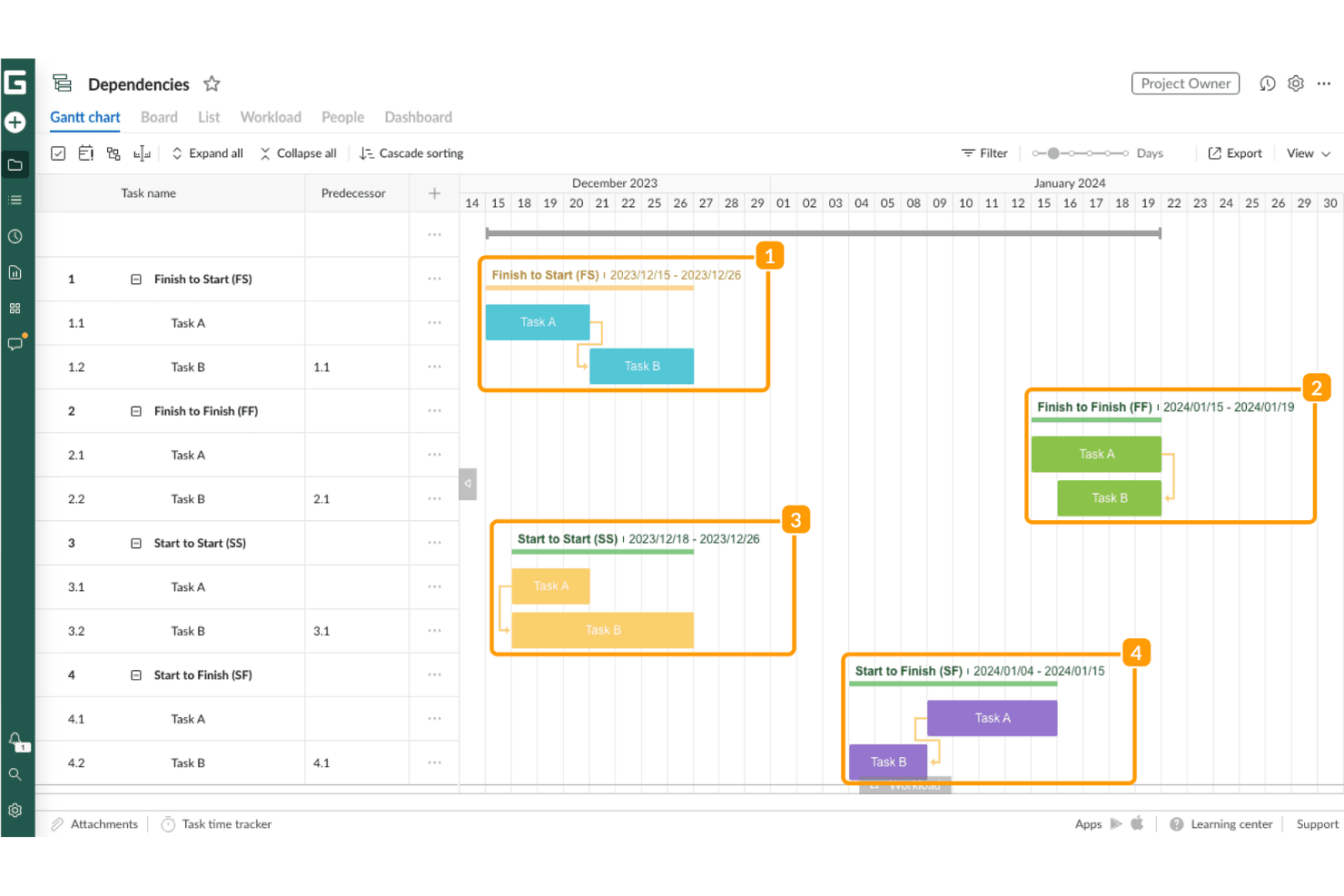This screenshot has height=896, width=1344.
Task: Open the time clock icon in sidebar
Action: click(15, 236)
